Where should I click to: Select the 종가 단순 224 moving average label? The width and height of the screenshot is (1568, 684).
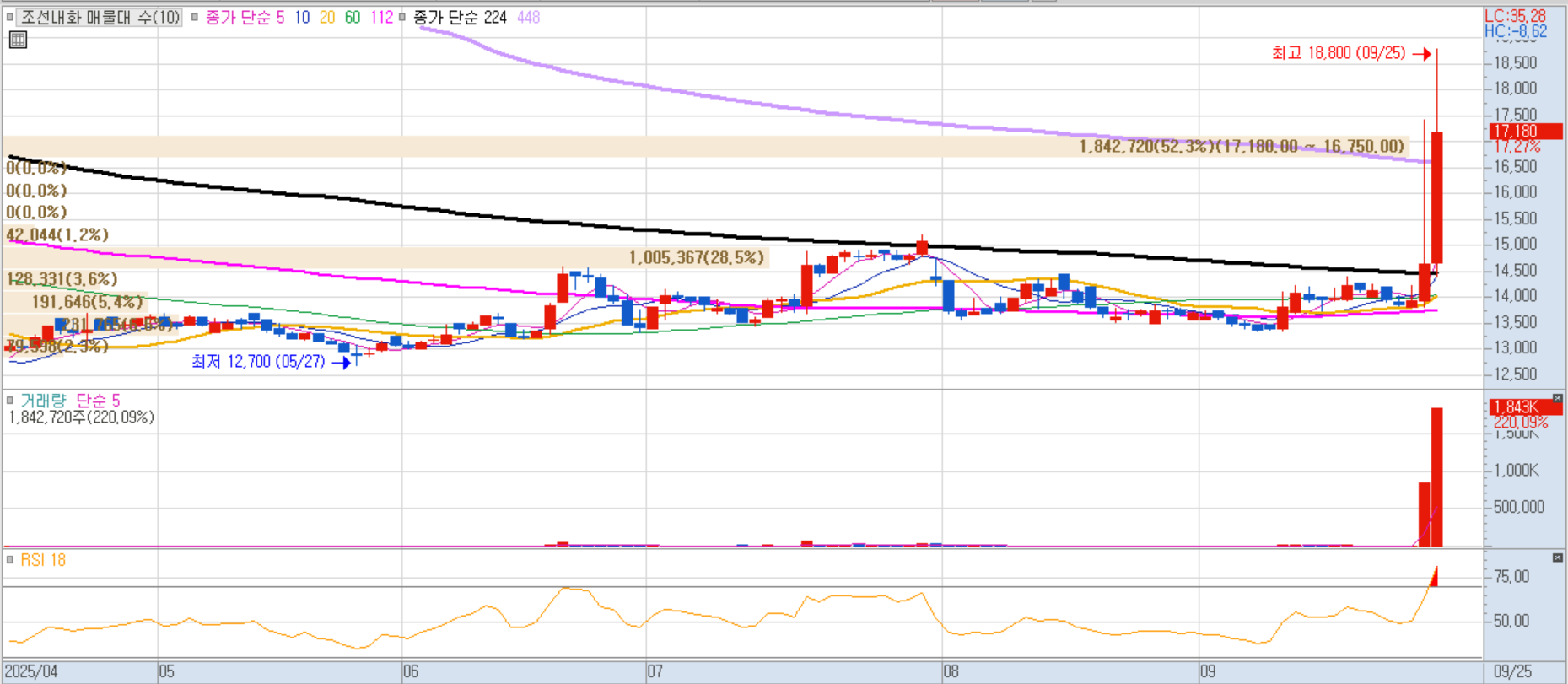460,17
